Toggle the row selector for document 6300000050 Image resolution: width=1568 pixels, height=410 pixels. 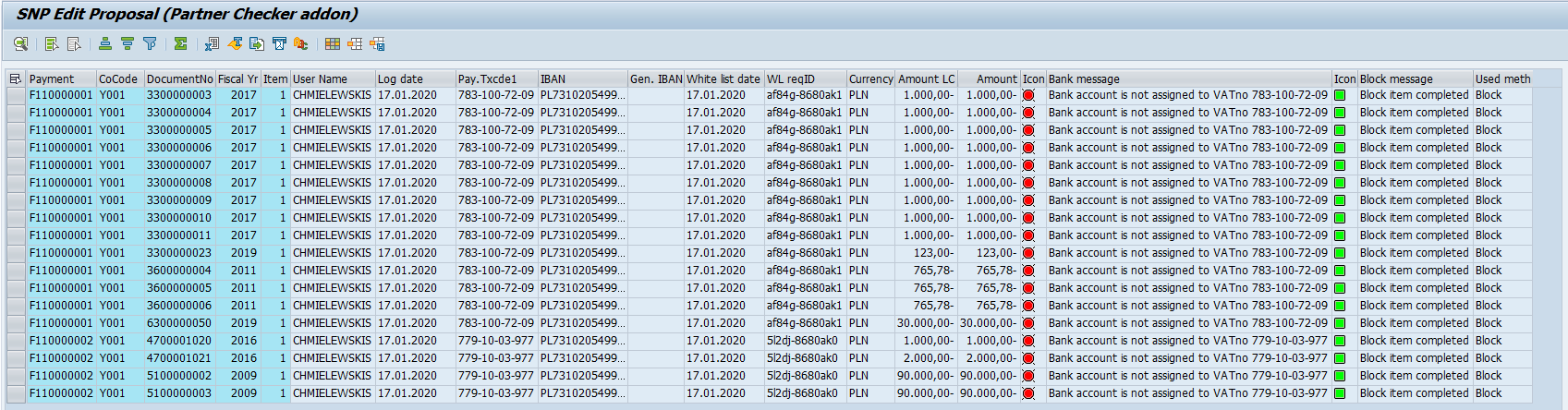[x=16, y=323]
